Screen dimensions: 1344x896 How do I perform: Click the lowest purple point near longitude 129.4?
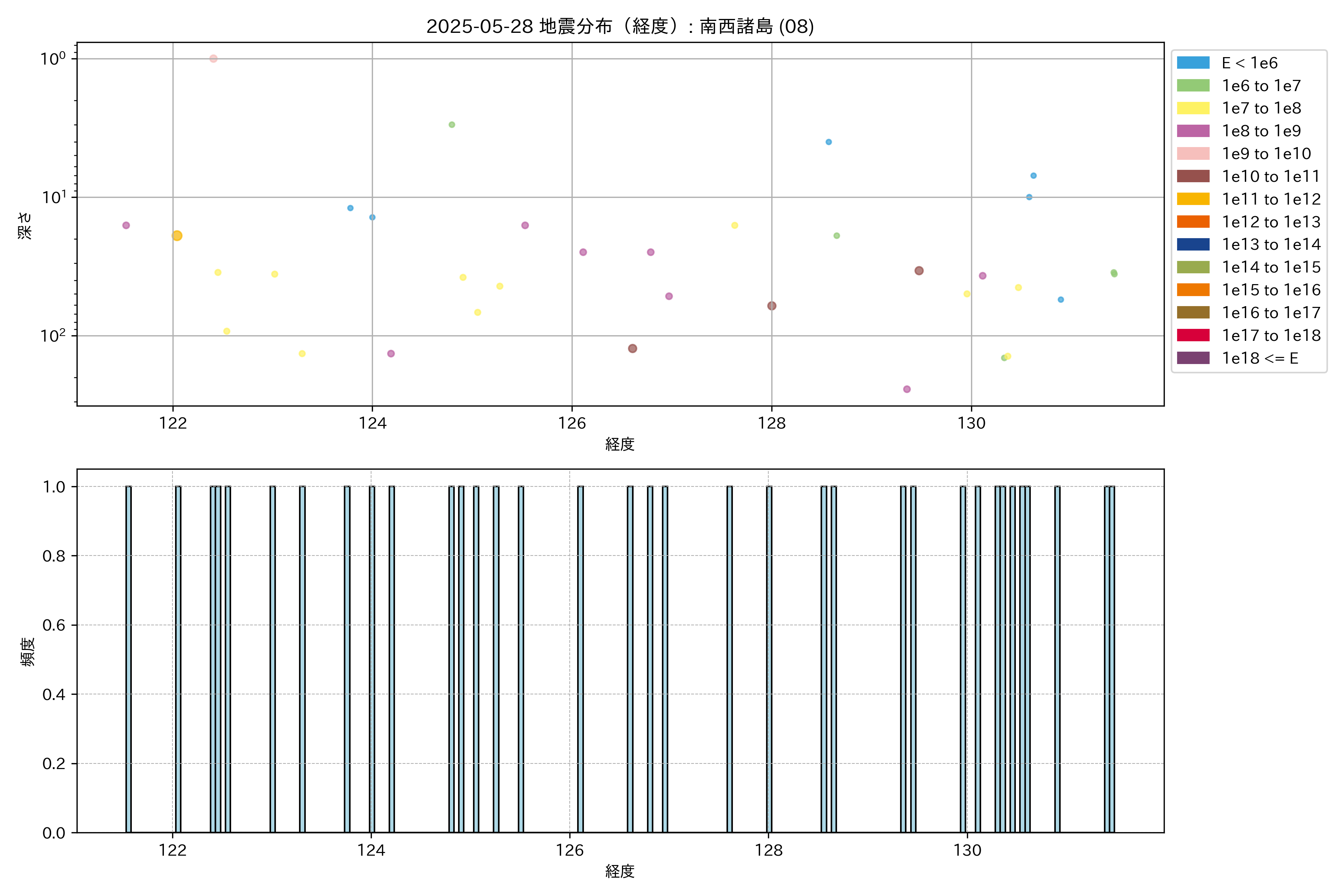pyautogui.click(x=907, y=389)
